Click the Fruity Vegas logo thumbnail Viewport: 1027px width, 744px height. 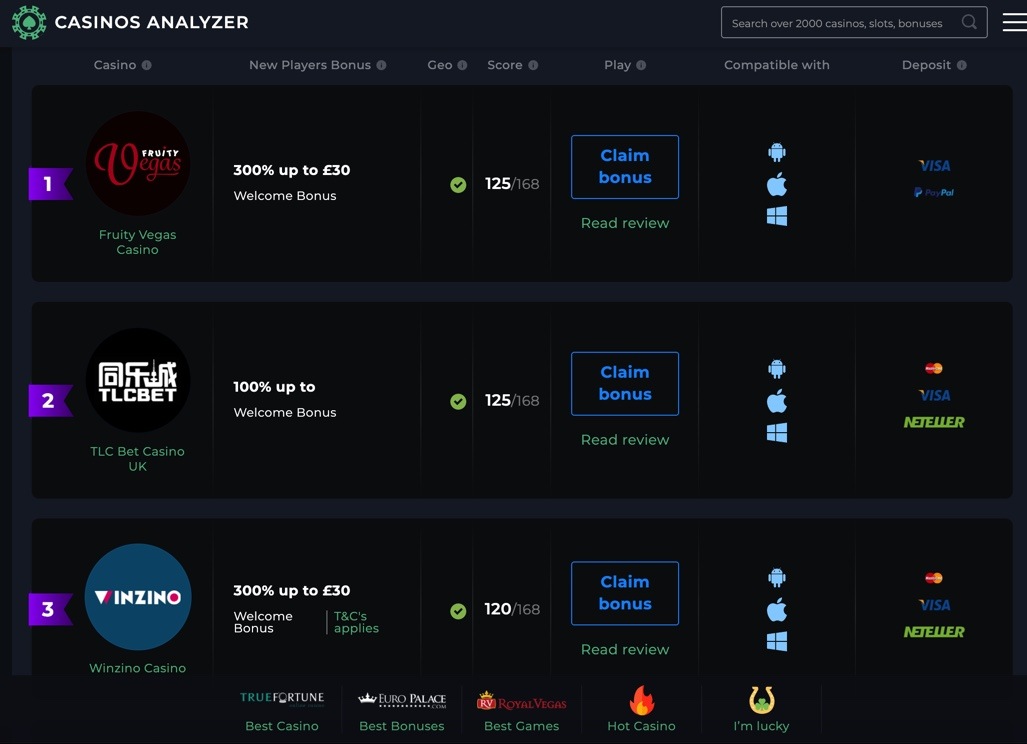138,163
